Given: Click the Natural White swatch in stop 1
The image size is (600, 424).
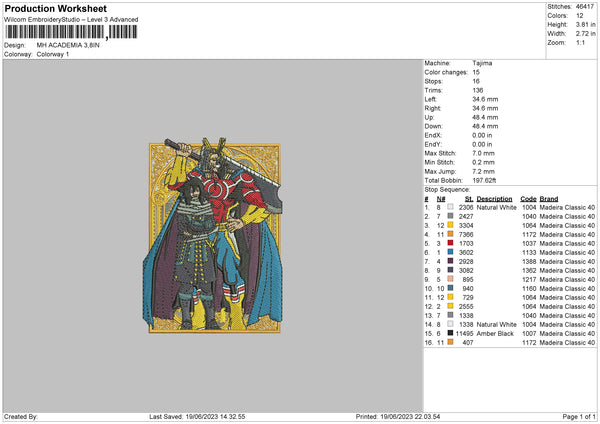Looking at the screenshot, I should click(450, 207).
